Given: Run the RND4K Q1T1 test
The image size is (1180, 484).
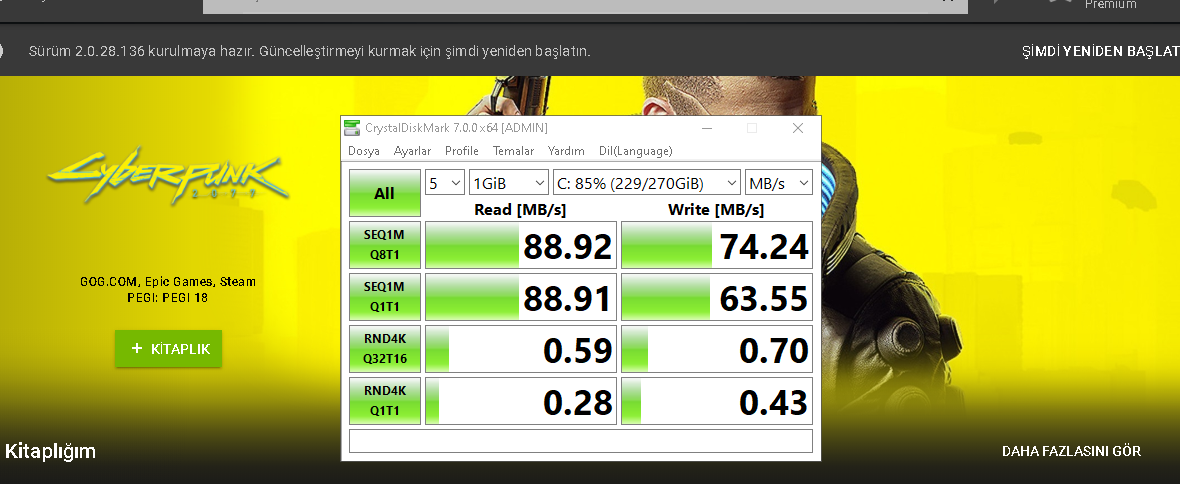Looking at the screenshot, I should [385, 400].
